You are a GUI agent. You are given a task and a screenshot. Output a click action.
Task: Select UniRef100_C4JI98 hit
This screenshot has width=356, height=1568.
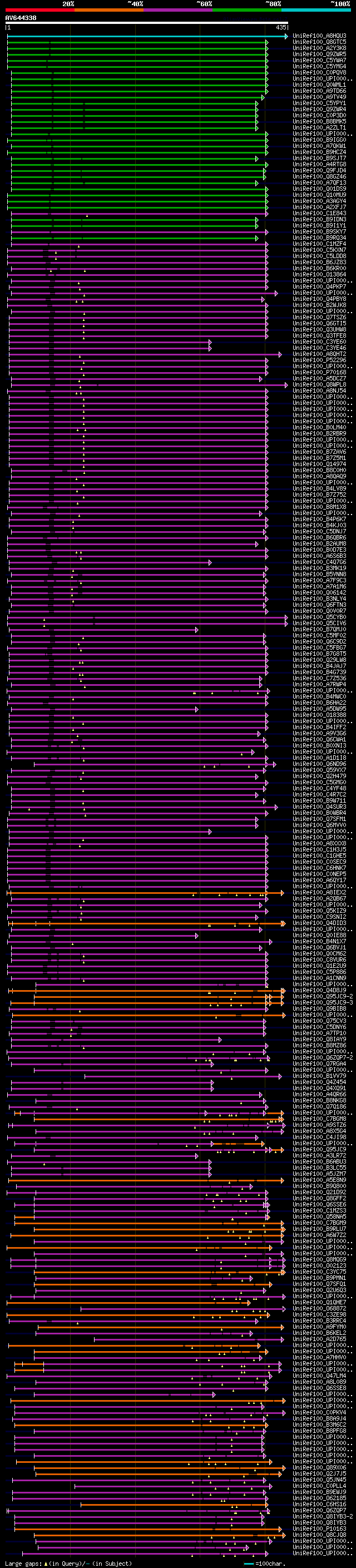pyautogui.click(x=319, y=1137)
